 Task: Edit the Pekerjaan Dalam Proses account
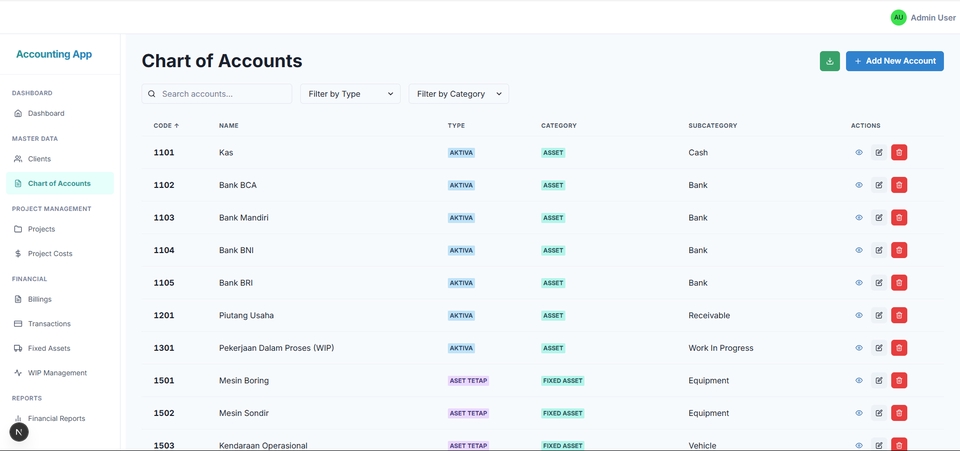(x=879, y=348)
